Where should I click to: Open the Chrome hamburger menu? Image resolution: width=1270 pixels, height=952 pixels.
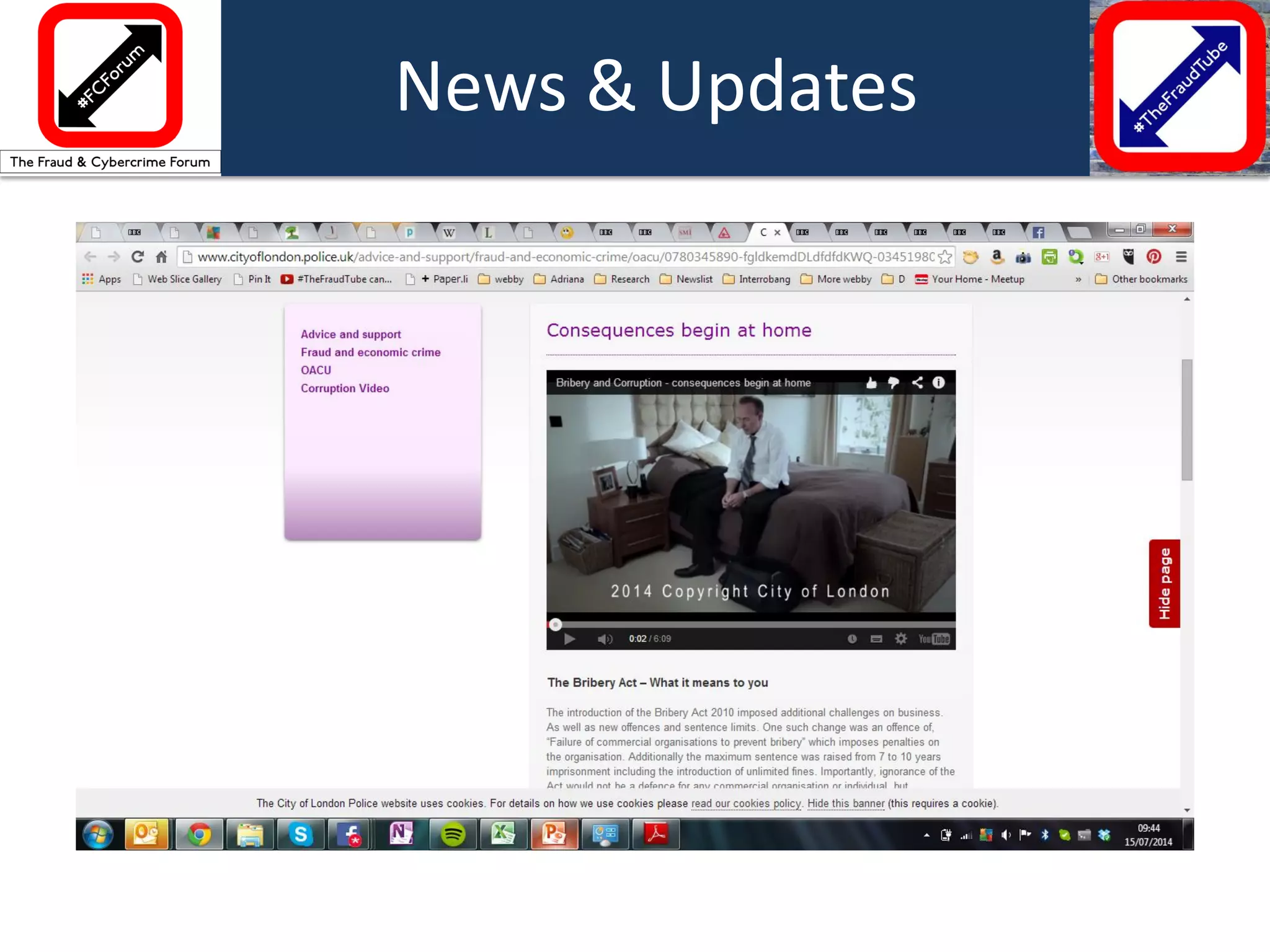click(x=1181, y=257)
